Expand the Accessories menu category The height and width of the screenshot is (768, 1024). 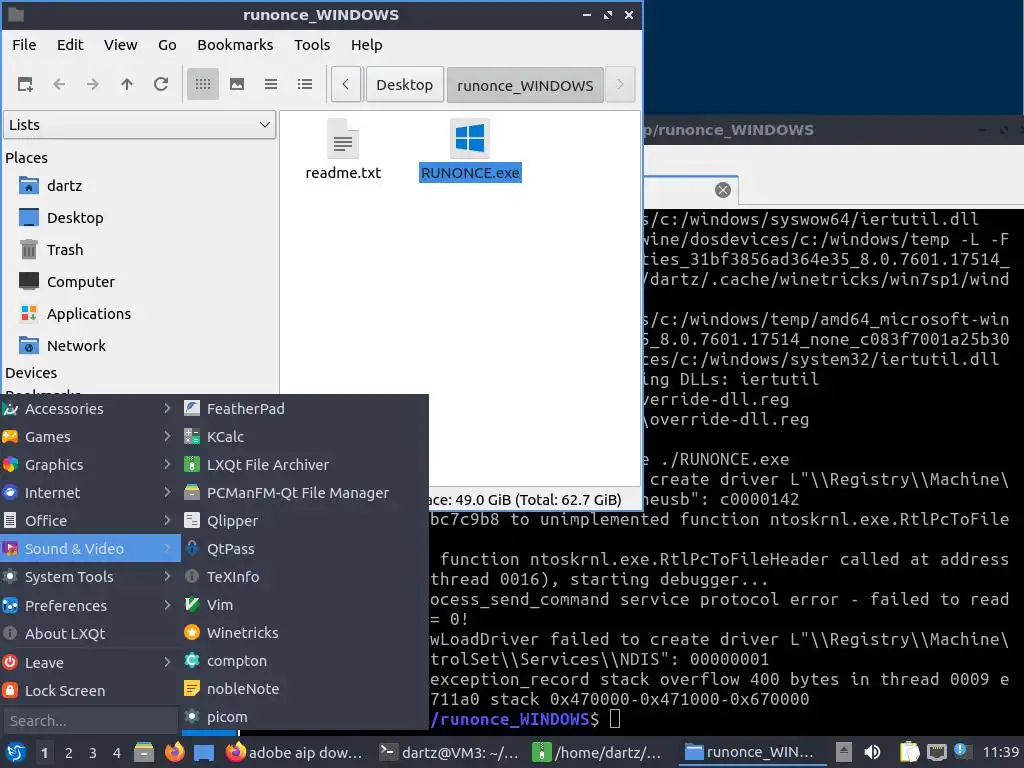90,409
